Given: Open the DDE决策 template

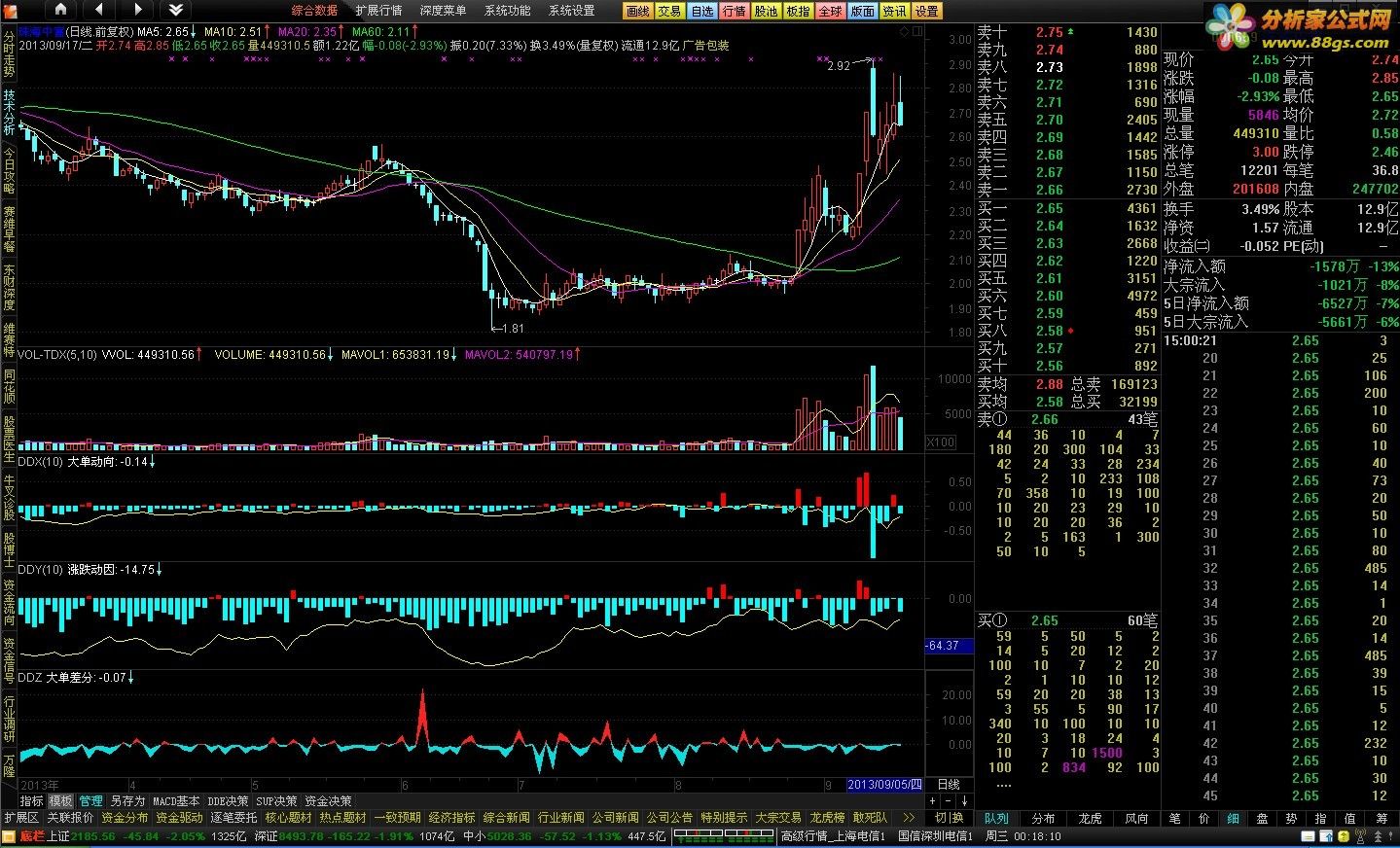Looking at the screenshot, I should point(228,801).
